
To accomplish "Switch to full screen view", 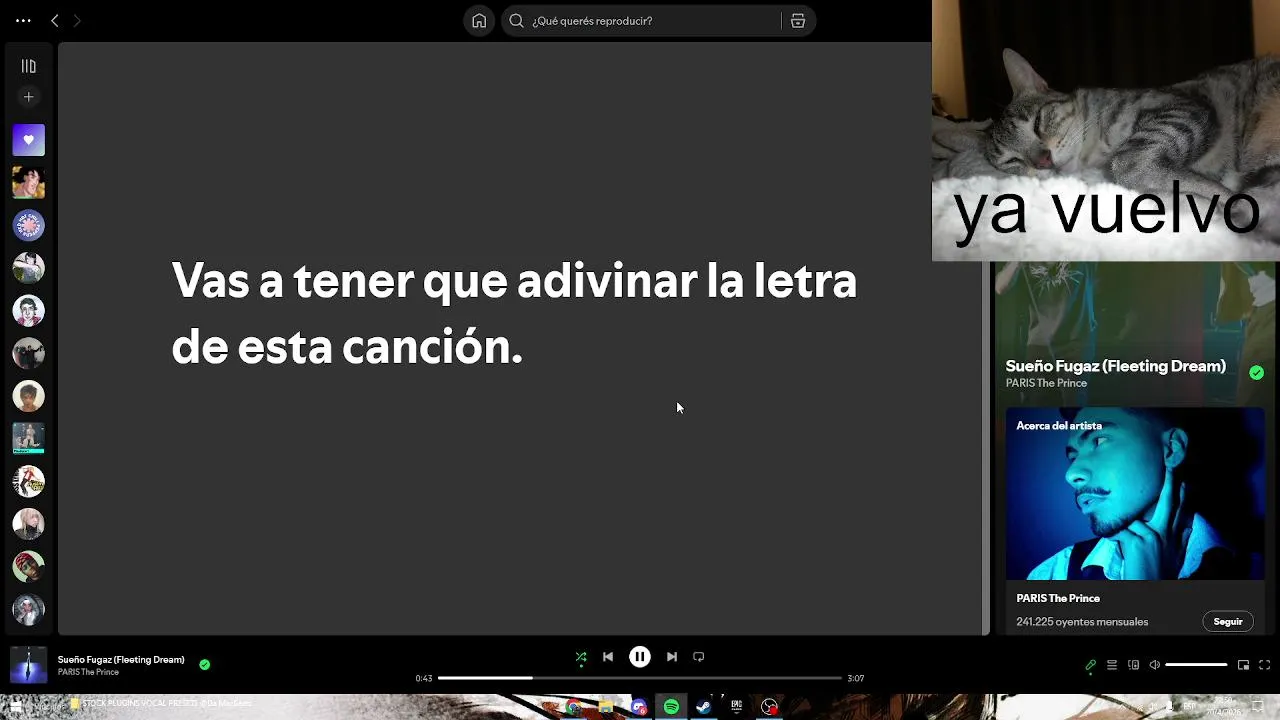I will pos(1264,665).
